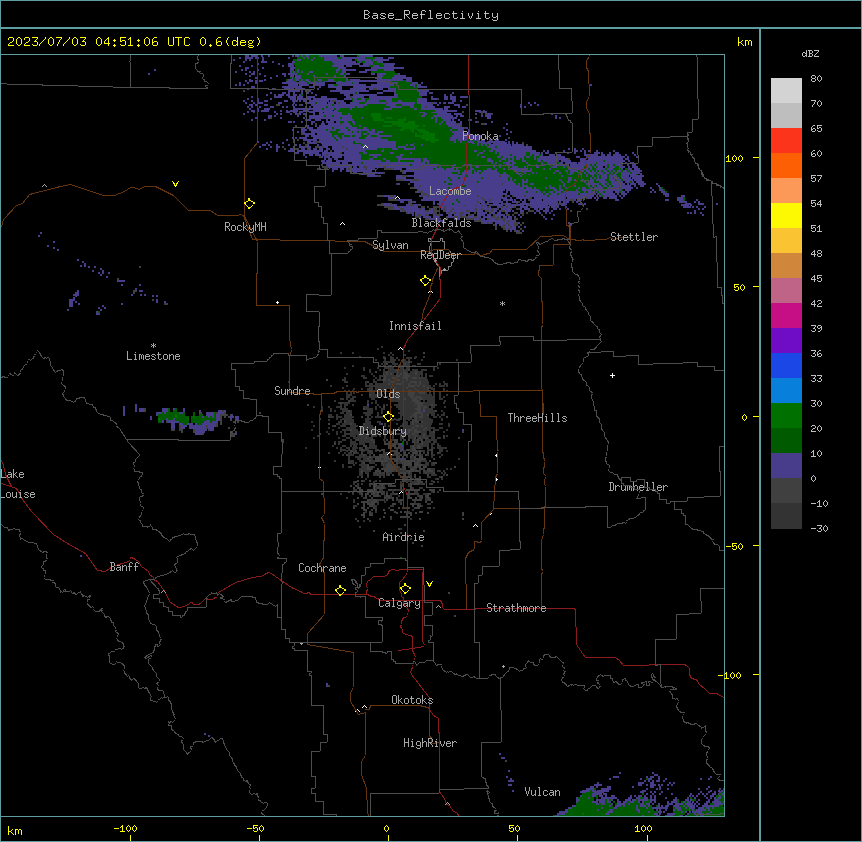The width and height of the screenshot is (862, 842).
Task: Pick the light blue swatch between 33 and 30
Action: pos(786,391)
